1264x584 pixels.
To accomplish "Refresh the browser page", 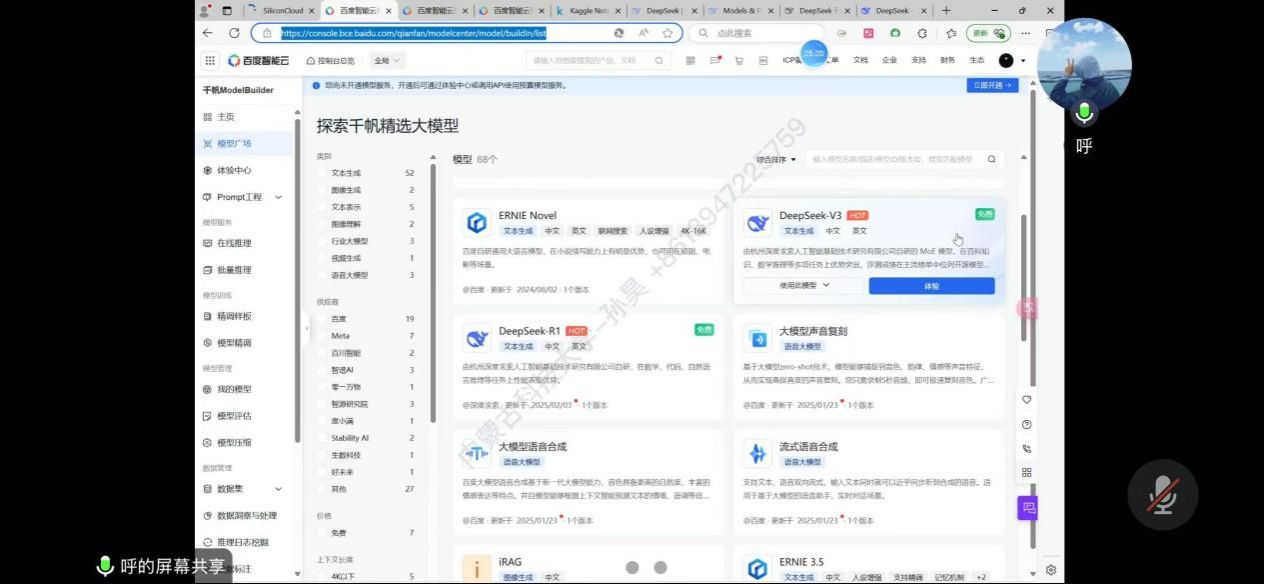I will (234, 33).
